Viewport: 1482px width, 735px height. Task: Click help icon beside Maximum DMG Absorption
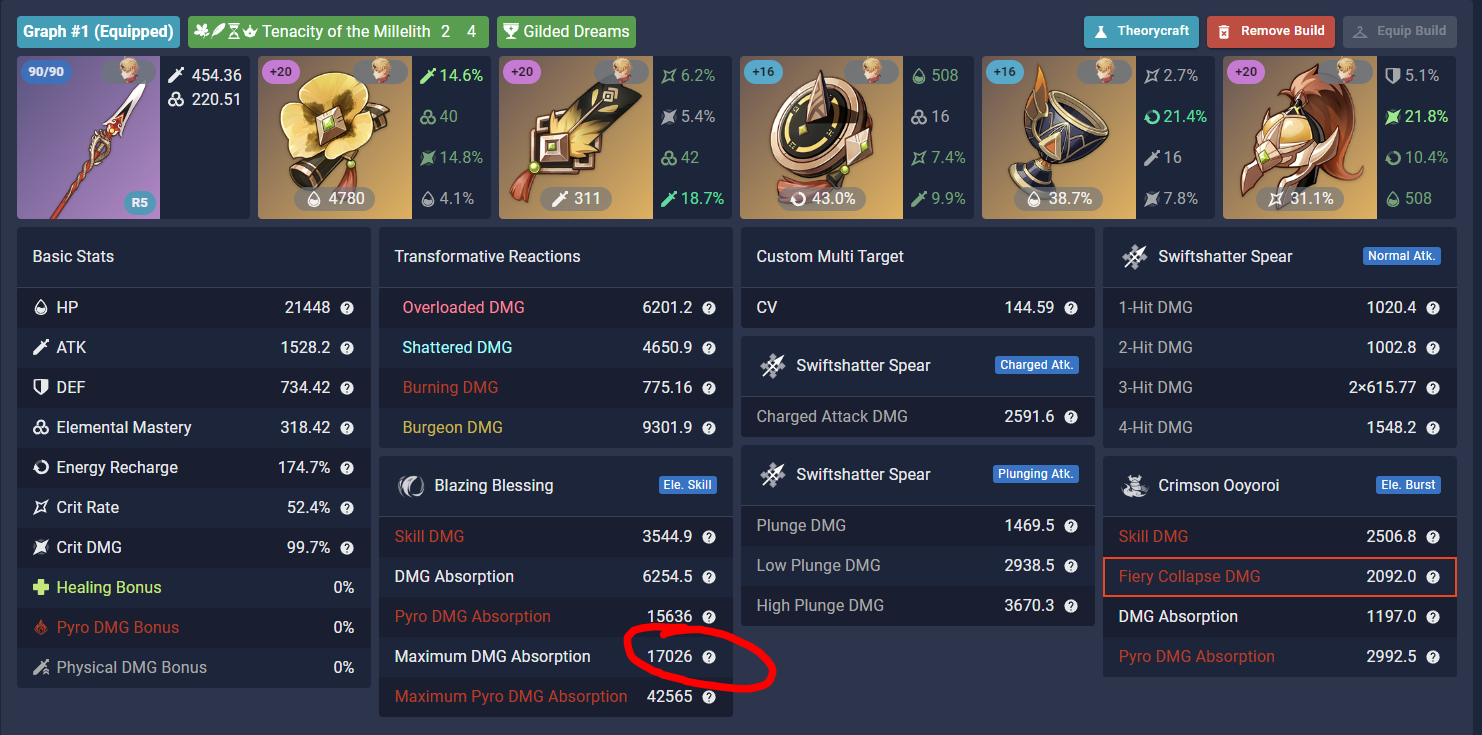[x=709, y=657]
